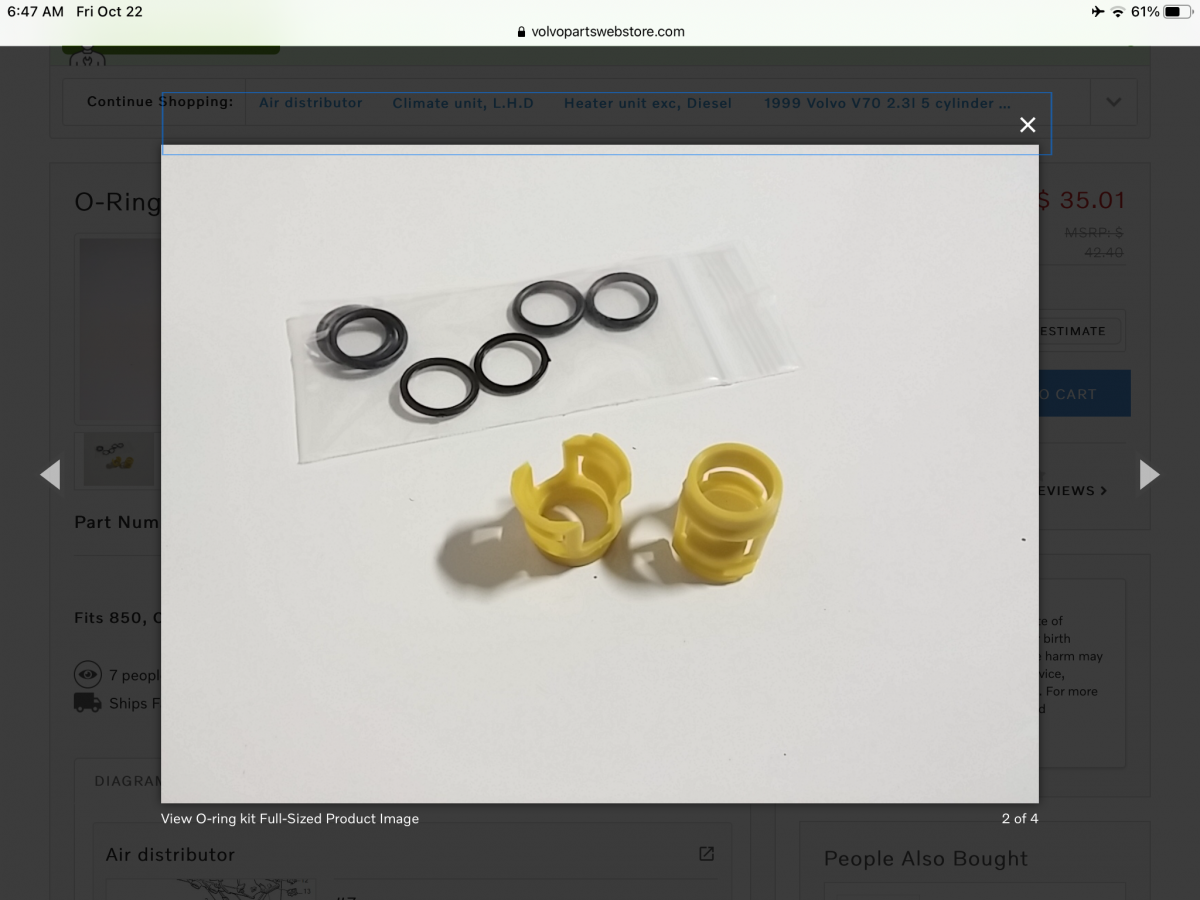
Task: Click the eye icon beside people viewing
Action: coord(88,675)
